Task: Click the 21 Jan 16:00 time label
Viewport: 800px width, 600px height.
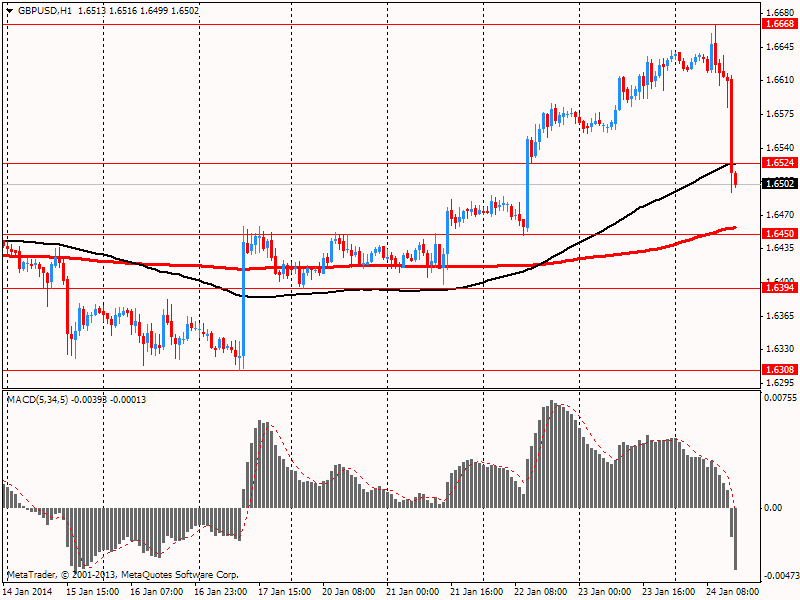Action: click(477, 592)
